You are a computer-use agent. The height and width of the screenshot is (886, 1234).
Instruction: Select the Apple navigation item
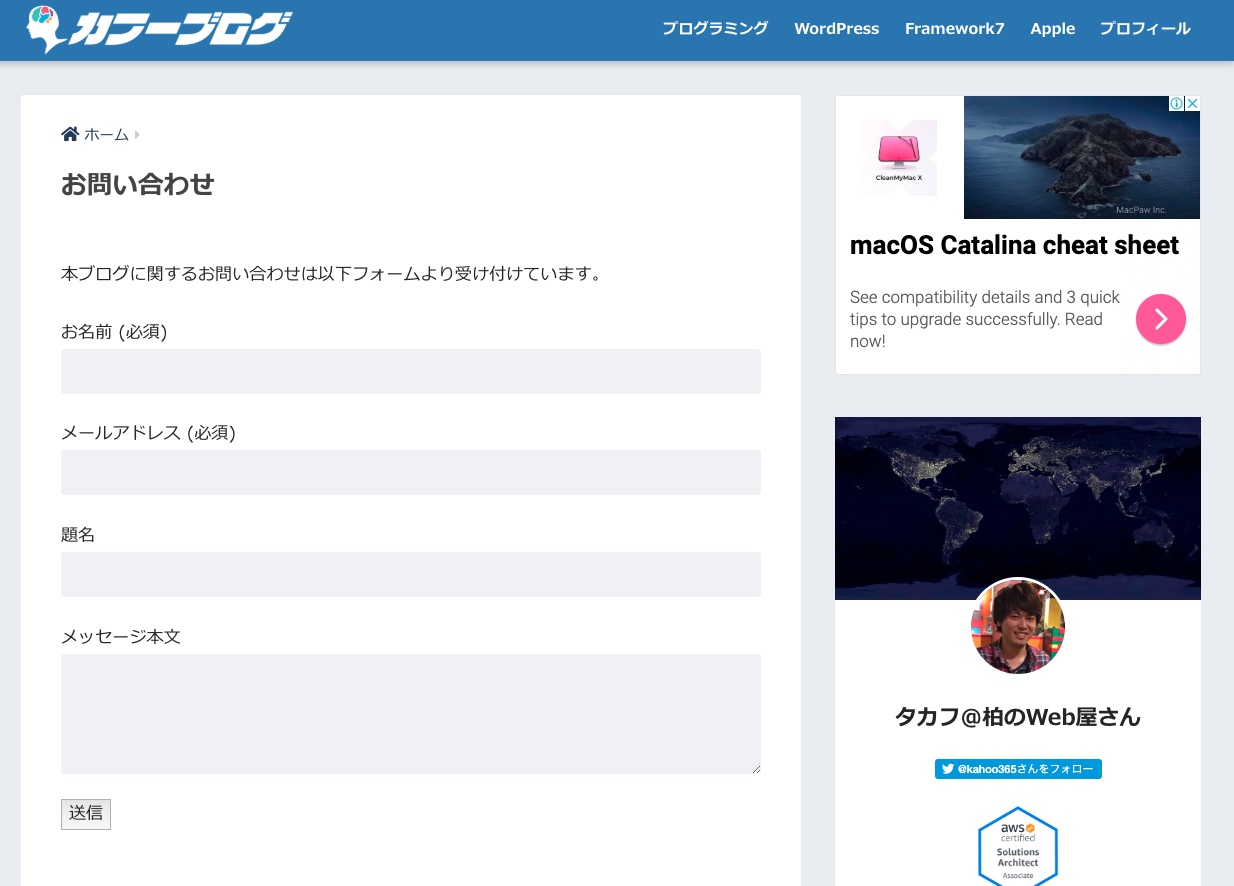(x=1052, y=29)
